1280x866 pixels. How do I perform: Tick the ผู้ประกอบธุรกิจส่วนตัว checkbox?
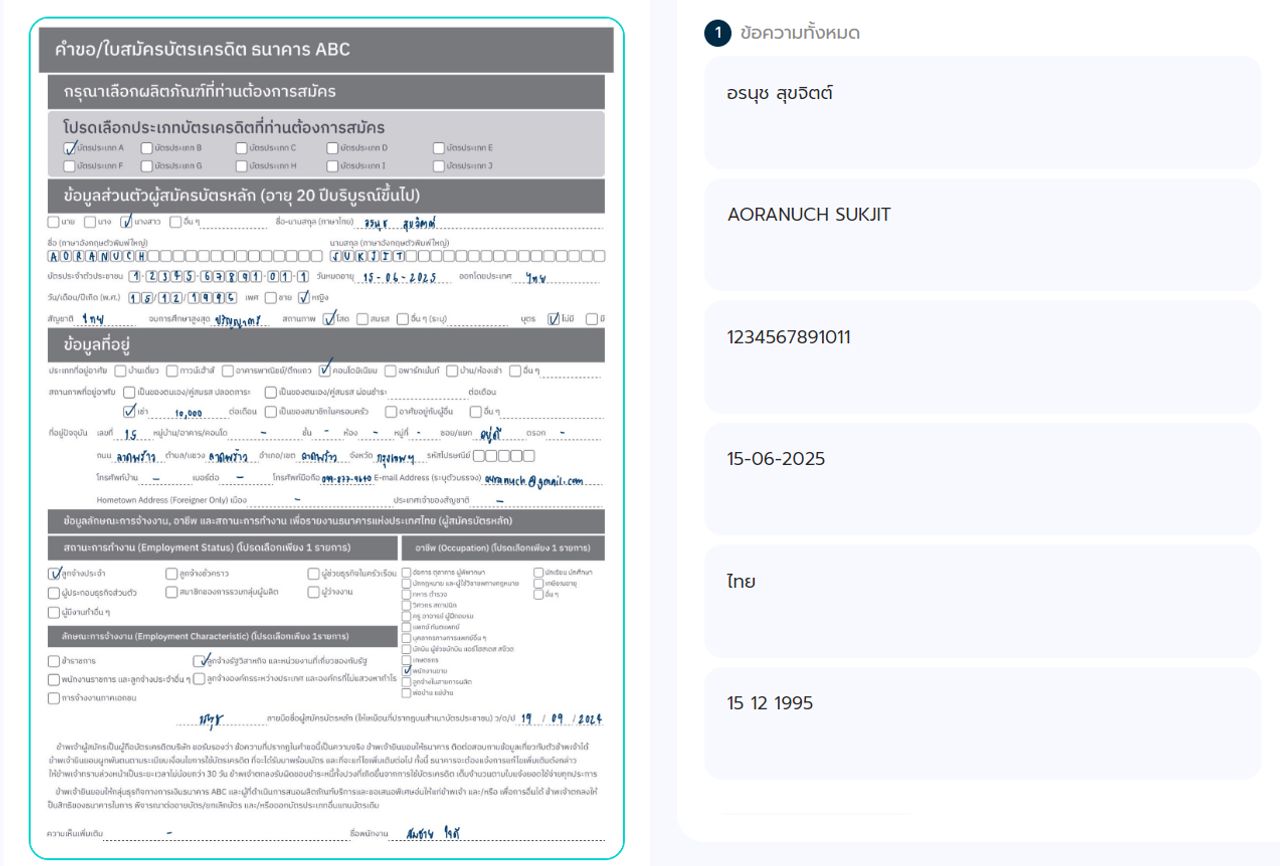pyautogui.click(x=54, y=592)
